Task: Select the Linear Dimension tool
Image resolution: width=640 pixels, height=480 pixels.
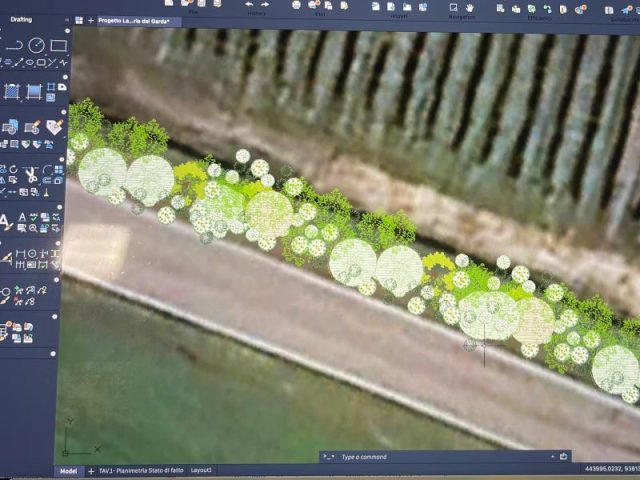Action: point(20,254)
